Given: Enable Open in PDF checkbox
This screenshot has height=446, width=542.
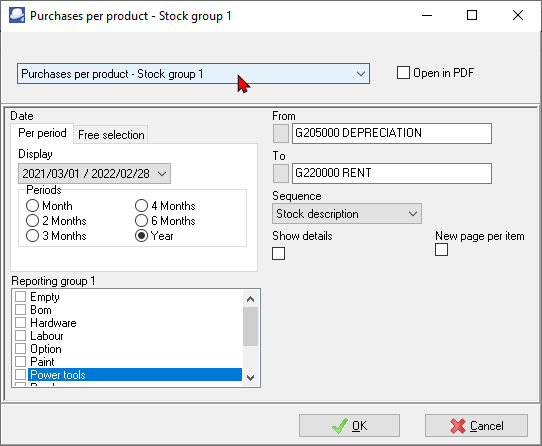Looking at the screenshot, I should [403, 73].
